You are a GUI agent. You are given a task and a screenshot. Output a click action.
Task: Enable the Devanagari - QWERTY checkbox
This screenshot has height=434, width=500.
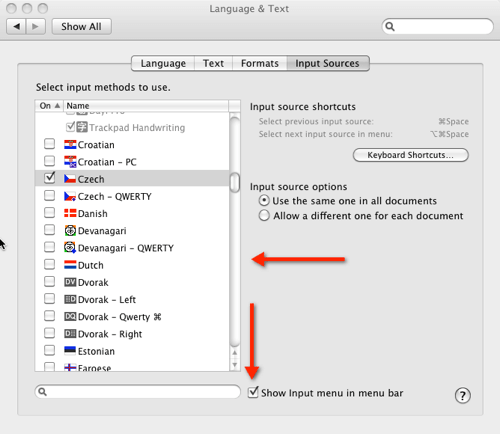50,247
